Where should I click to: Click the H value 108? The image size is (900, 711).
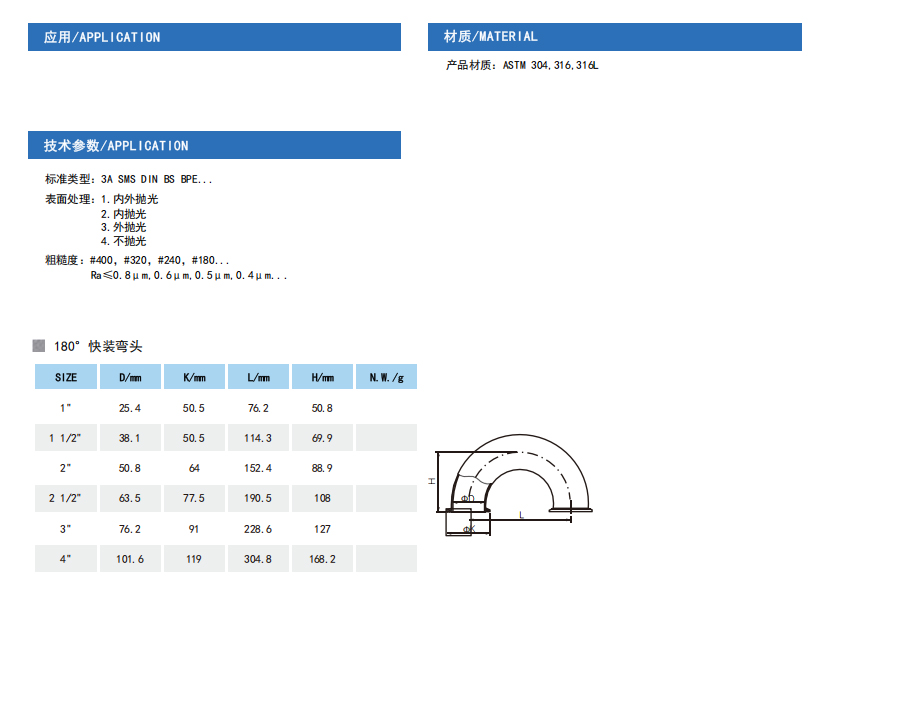tap(322, 498)
